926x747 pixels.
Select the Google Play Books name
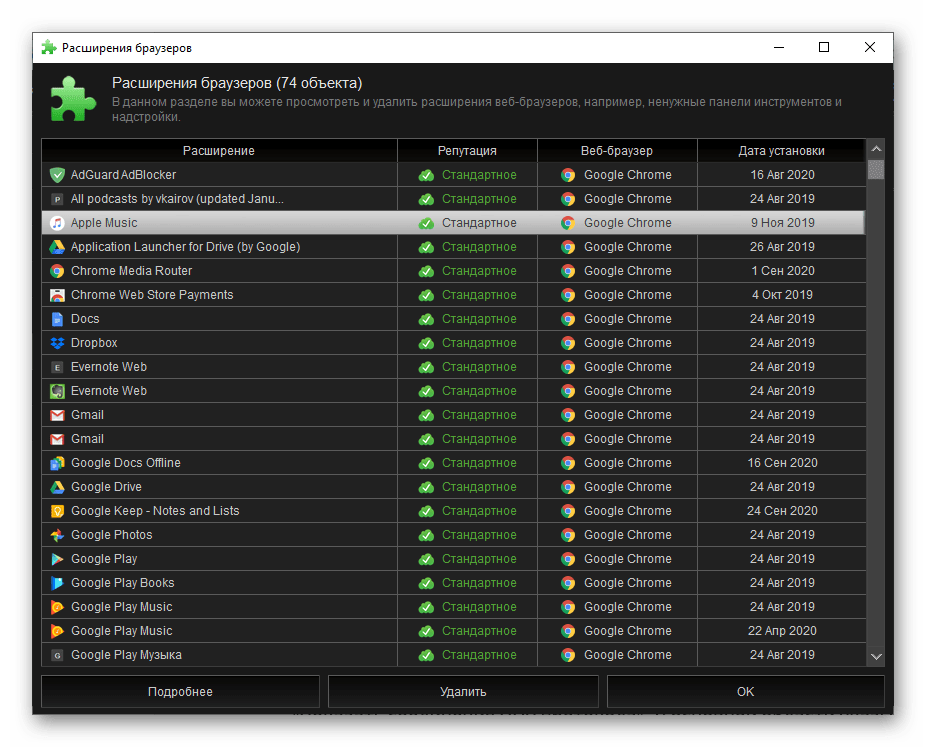click(123, 583)
